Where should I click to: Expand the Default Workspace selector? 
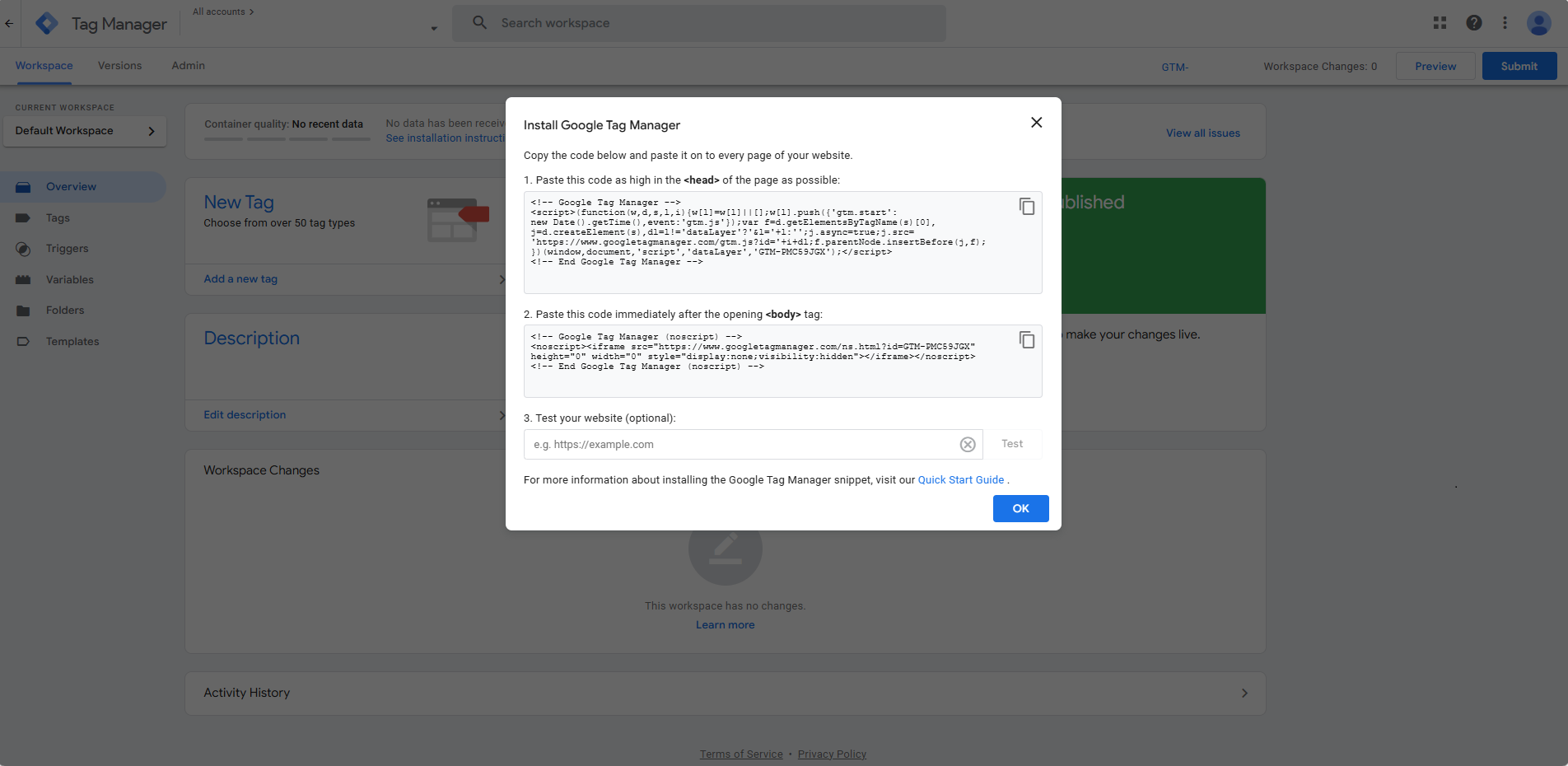pos(85,131)
